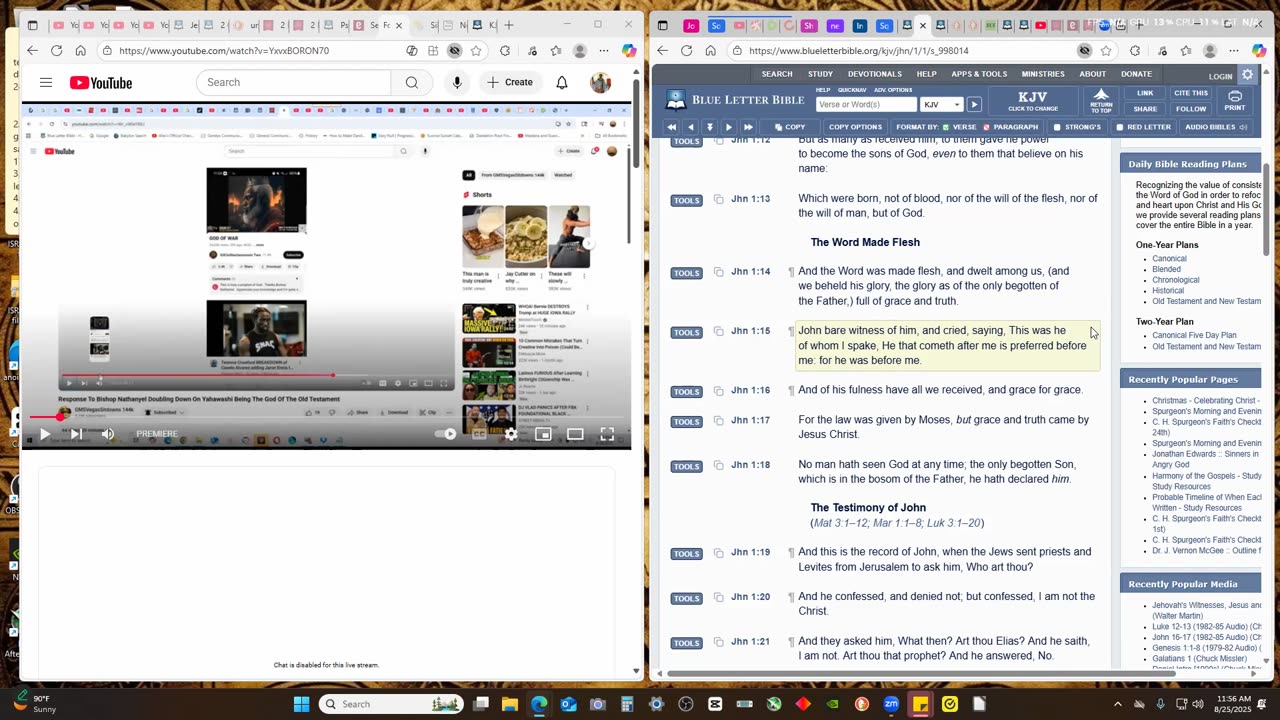
Task: Toggle closed captions in YouTube player
Action: [479, 434]
